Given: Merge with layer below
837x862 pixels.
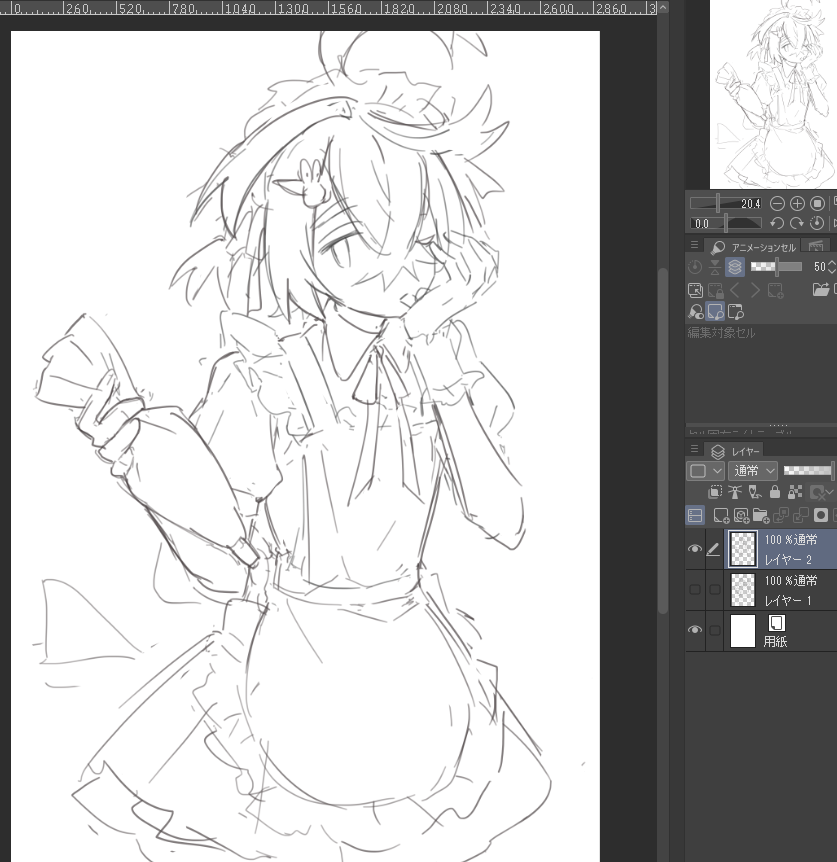Looking at the screenshot, I should click(801, 515).
